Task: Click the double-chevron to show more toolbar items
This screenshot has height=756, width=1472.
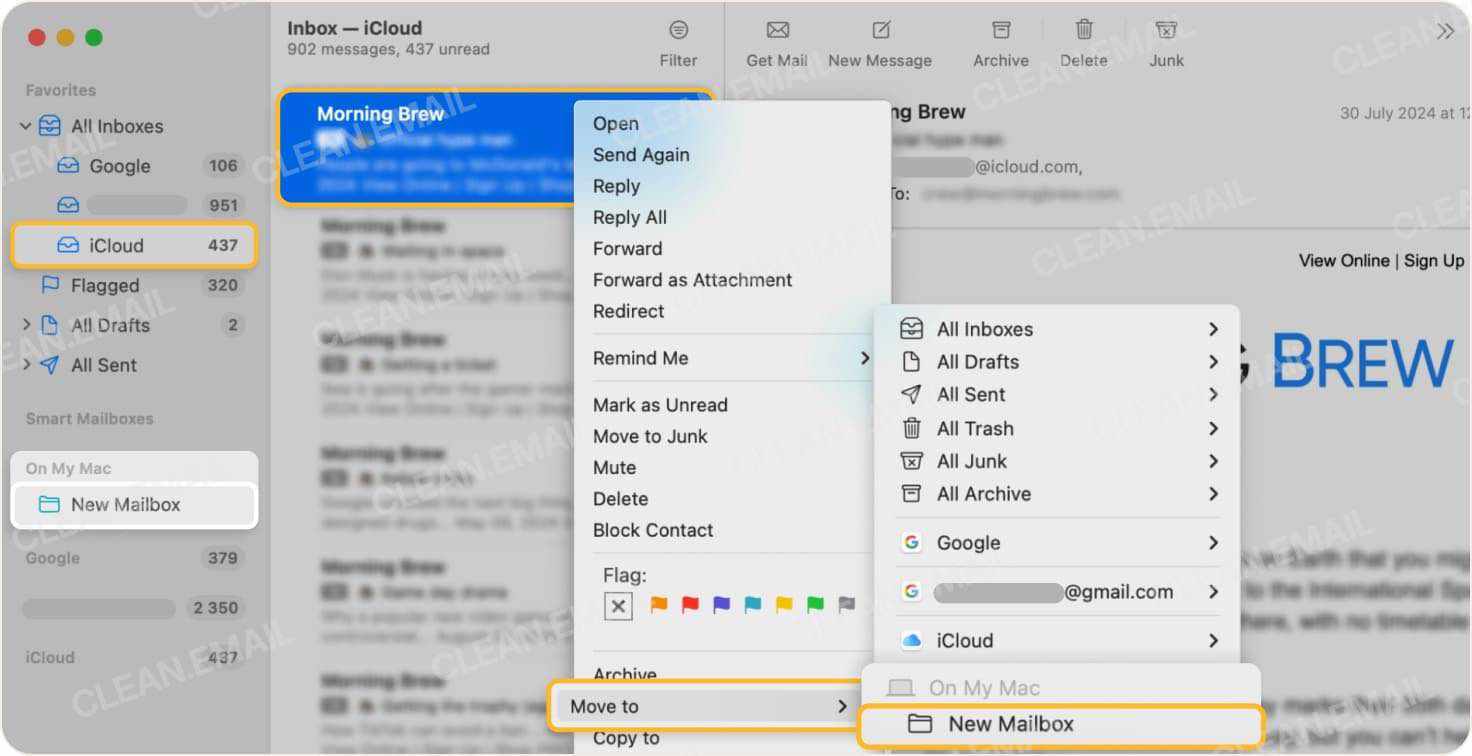Action: (1445, 30)
